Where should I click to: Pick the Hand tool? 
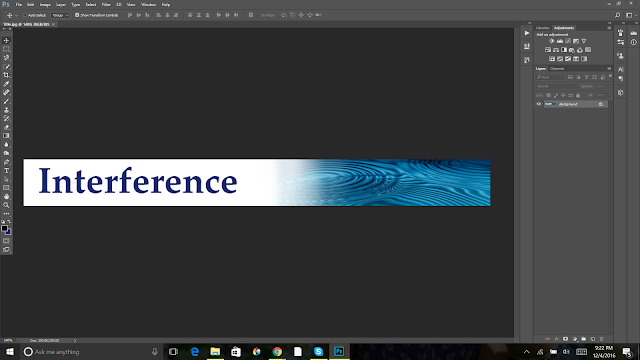click(6, 196)
